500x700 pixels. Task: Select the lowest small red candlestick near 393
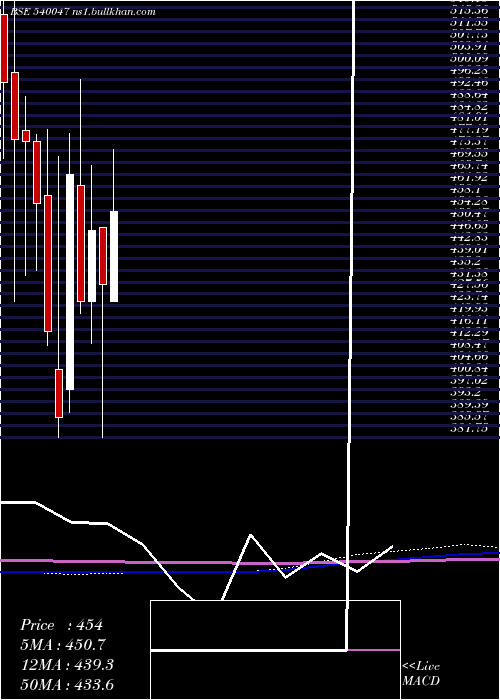point(59,393)
